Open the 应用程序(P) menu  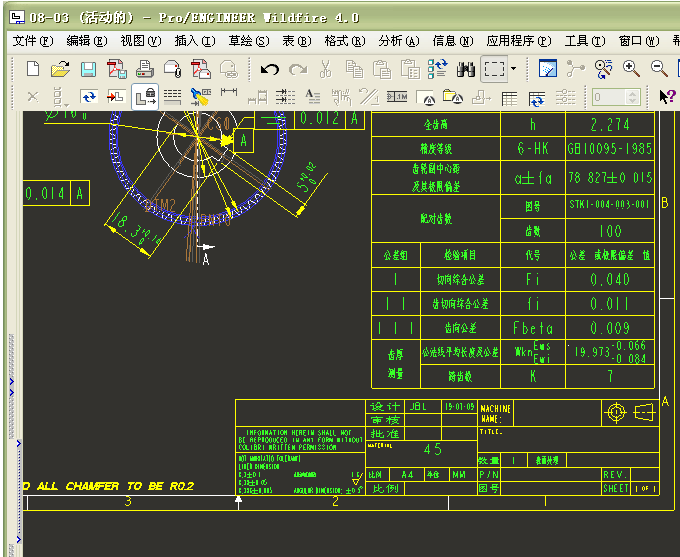click(519, 41)
